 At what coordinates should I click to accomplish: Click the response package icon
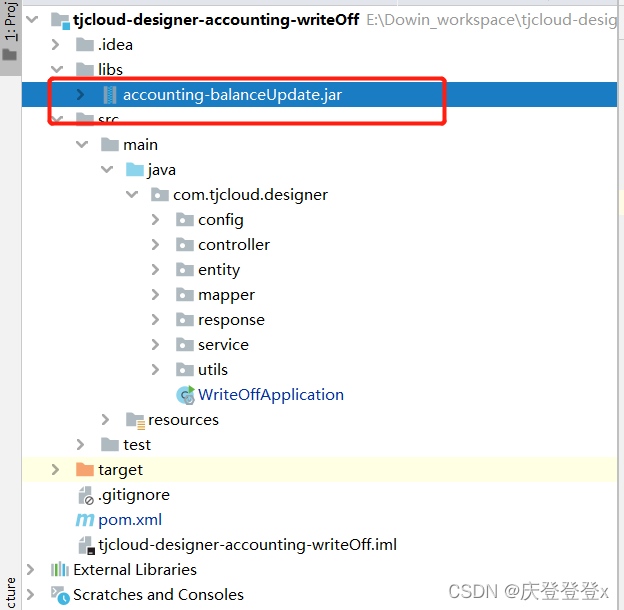[185, 320]
